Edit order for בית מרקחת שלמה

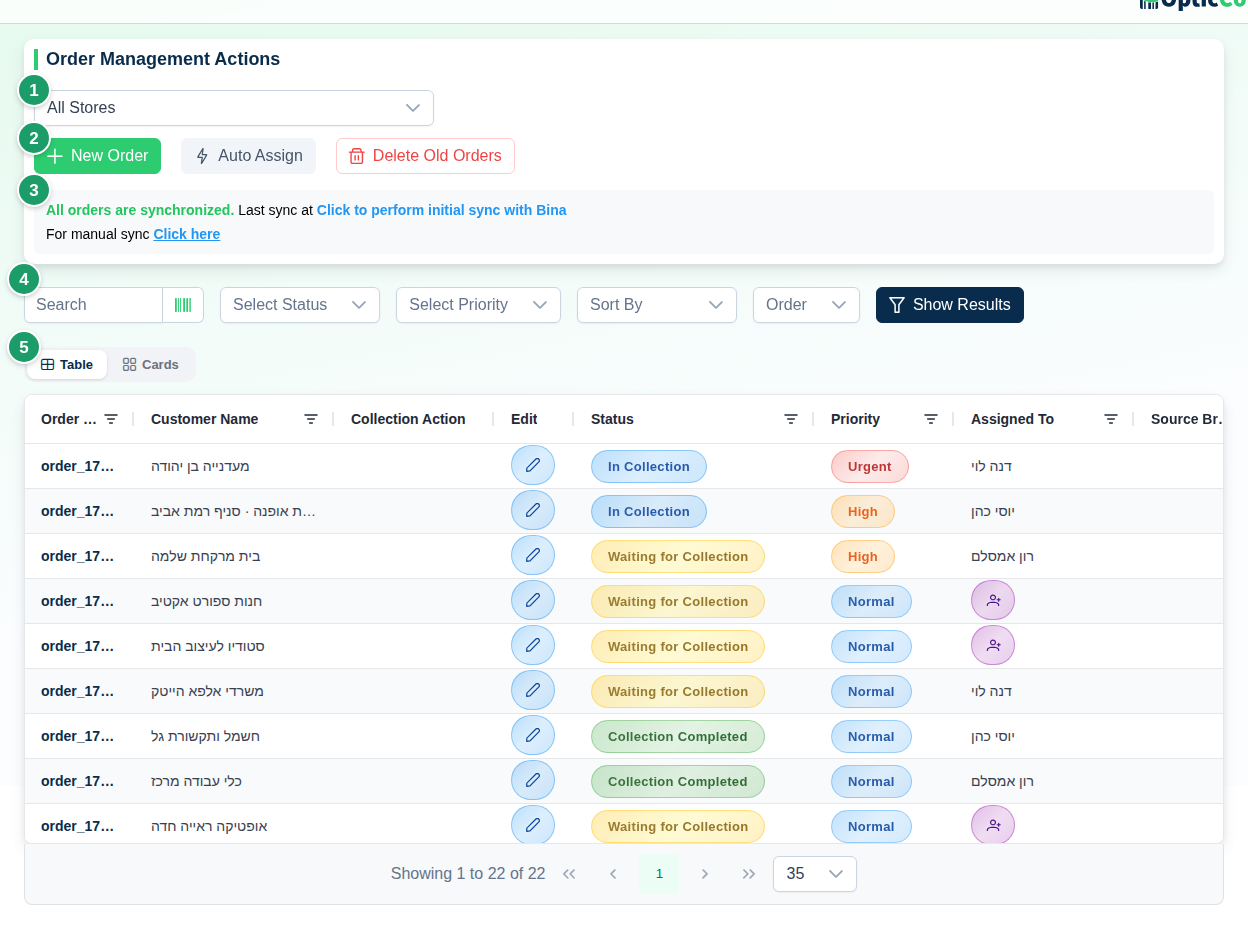[533, 556]
